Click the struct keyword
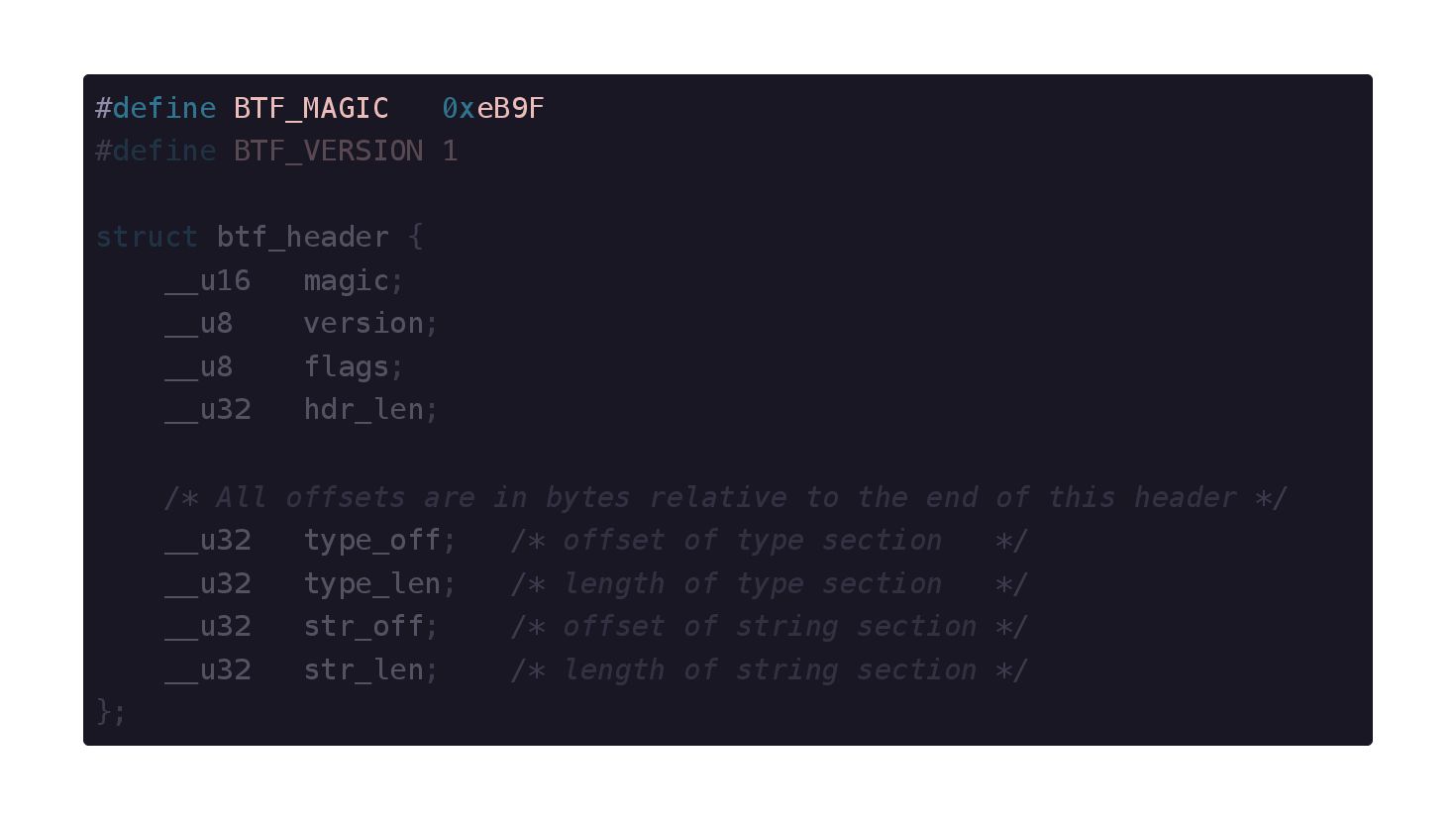 tap(147, 238)
